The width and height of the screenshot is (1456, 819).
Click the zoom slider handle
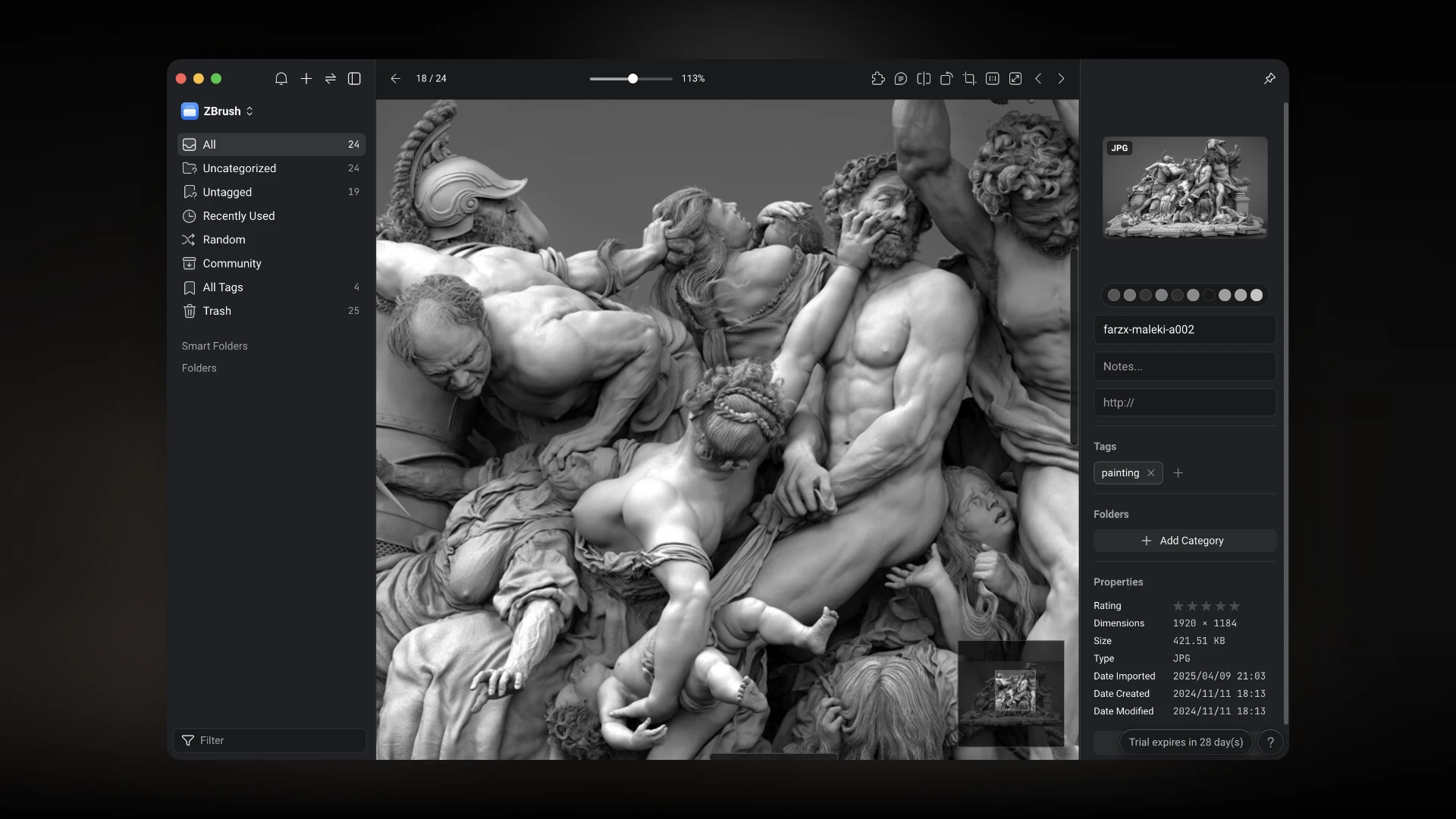(x=632, y=79)
